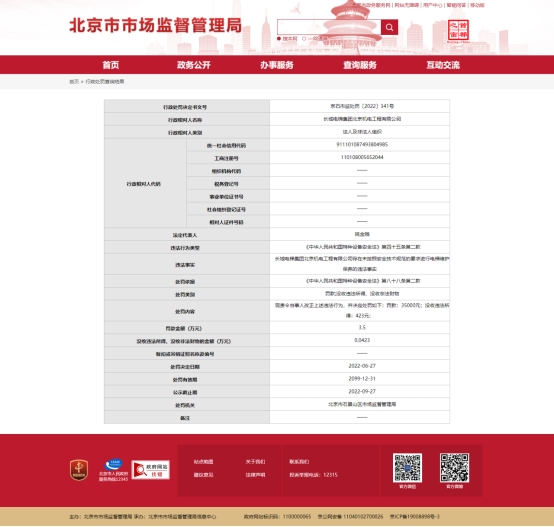Open 联系我们 footer link
The width and height of the screenshot is (554, 527).
[x=299, y=462]
